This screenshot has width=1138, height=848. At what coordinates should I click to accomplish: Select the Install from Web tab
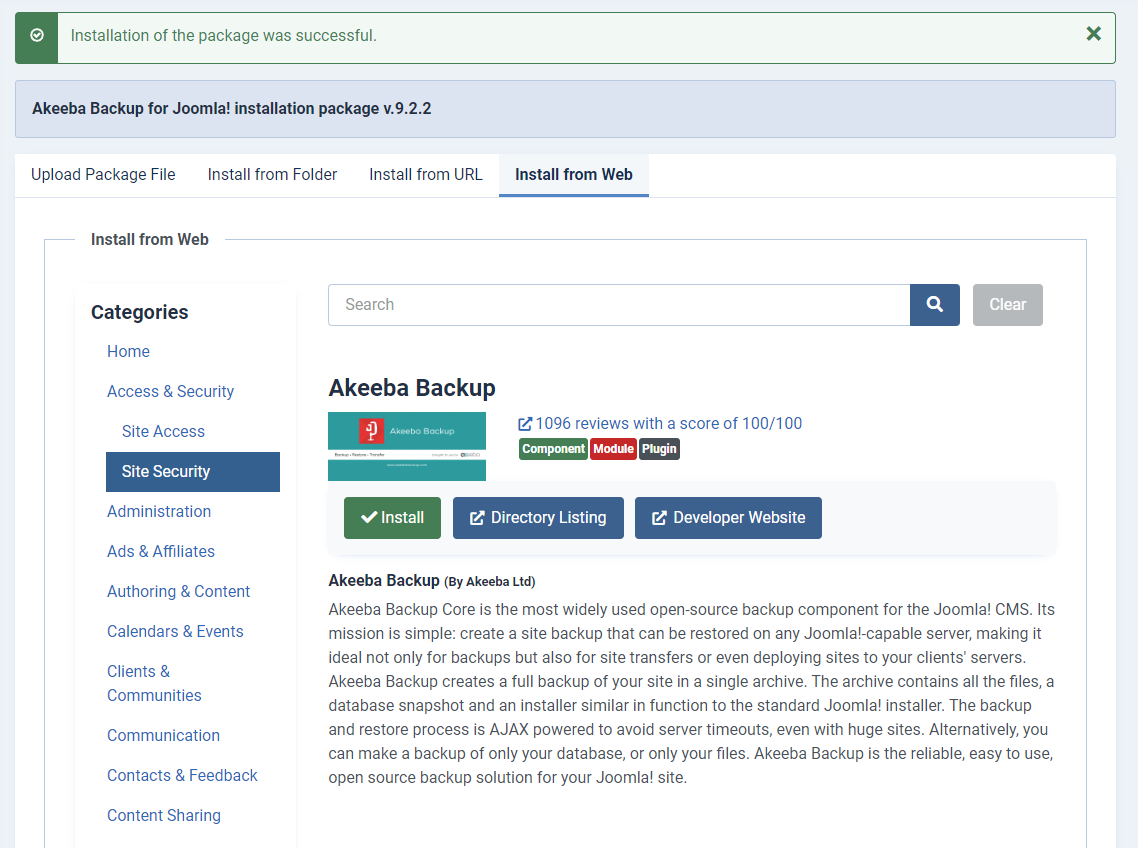coord(573,175)
